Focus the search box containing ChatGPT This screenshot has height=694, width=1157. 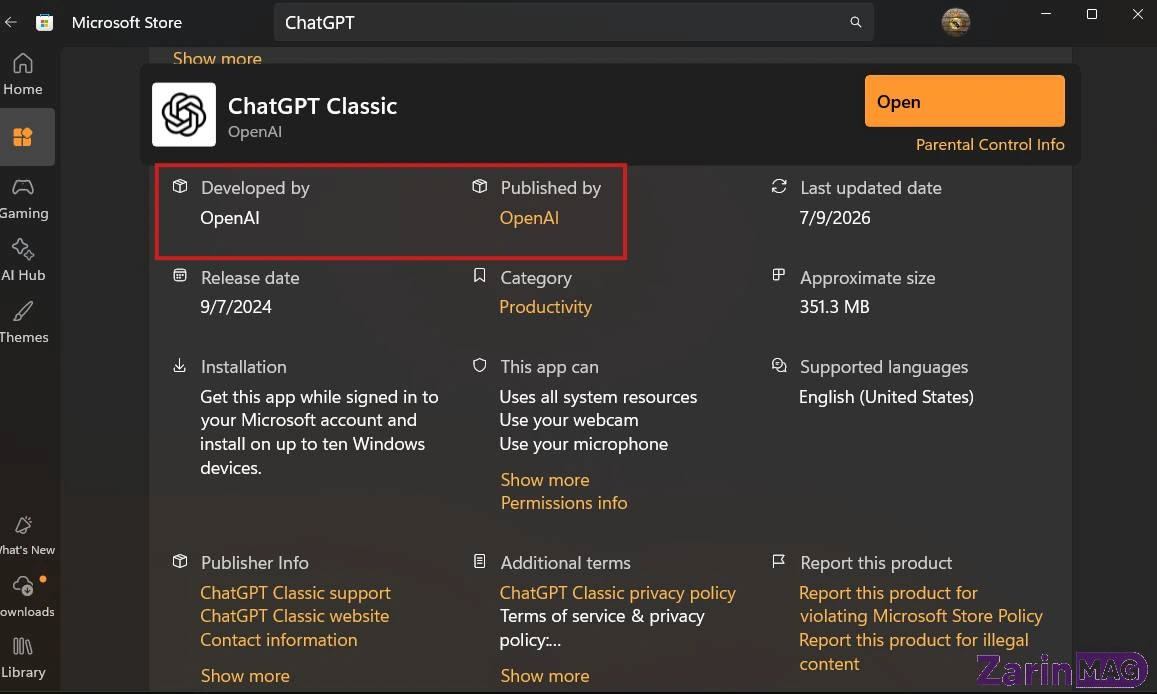tap(573, 22)
